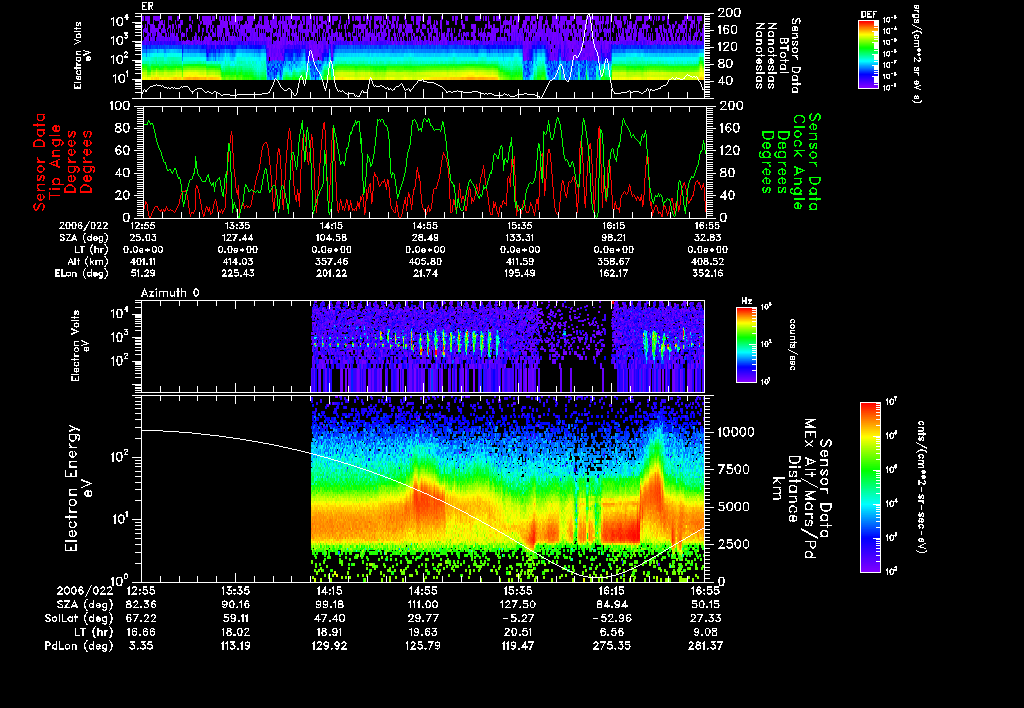Viewport: 1024px width, 708px height.
Task: Click the altitude value 414.03
Action: tap(238, 262)
